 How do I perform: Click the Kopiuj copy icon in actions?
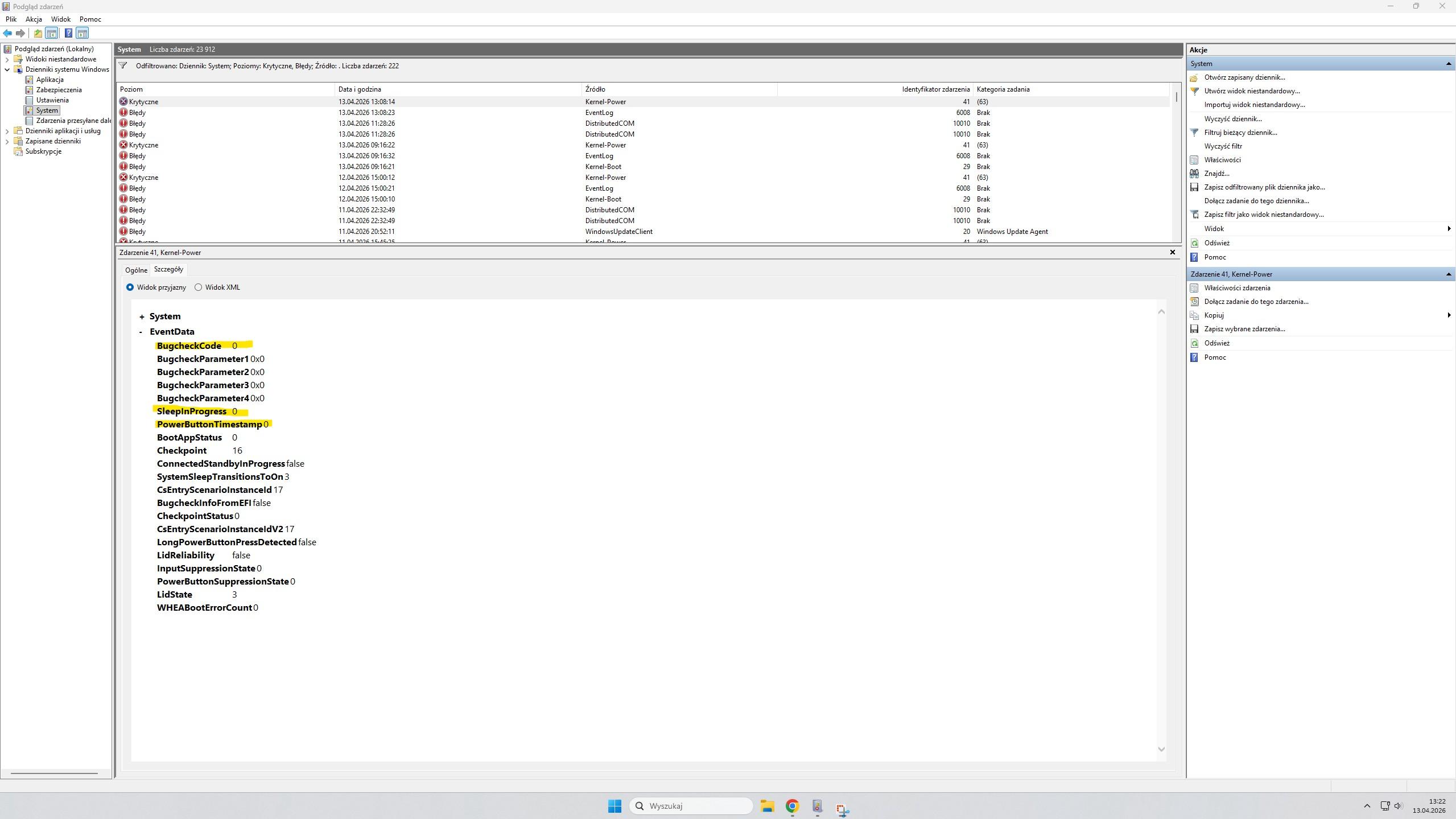(1194, 315)
